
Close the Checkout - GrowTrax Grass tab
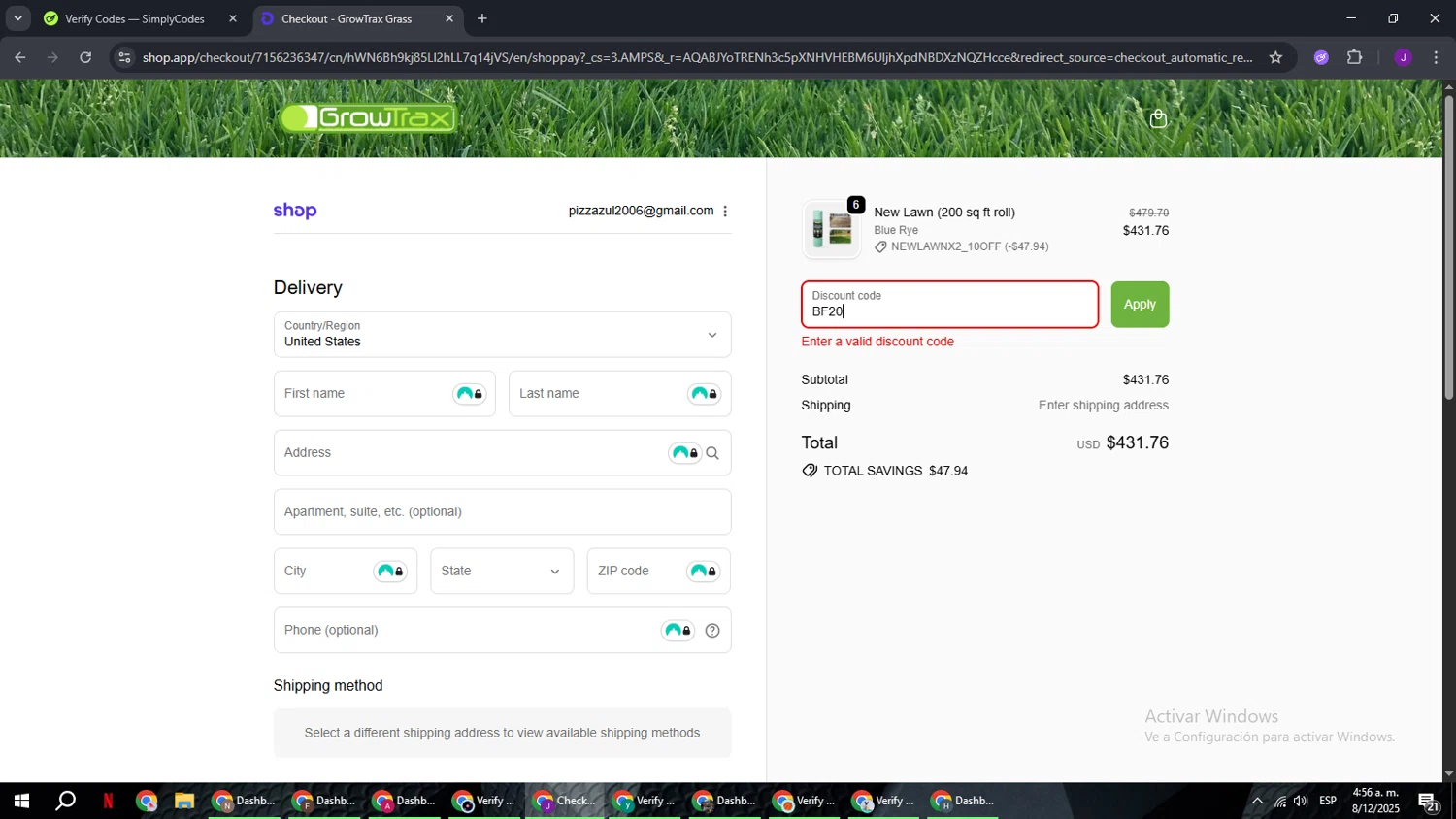[x=449, y=18]
